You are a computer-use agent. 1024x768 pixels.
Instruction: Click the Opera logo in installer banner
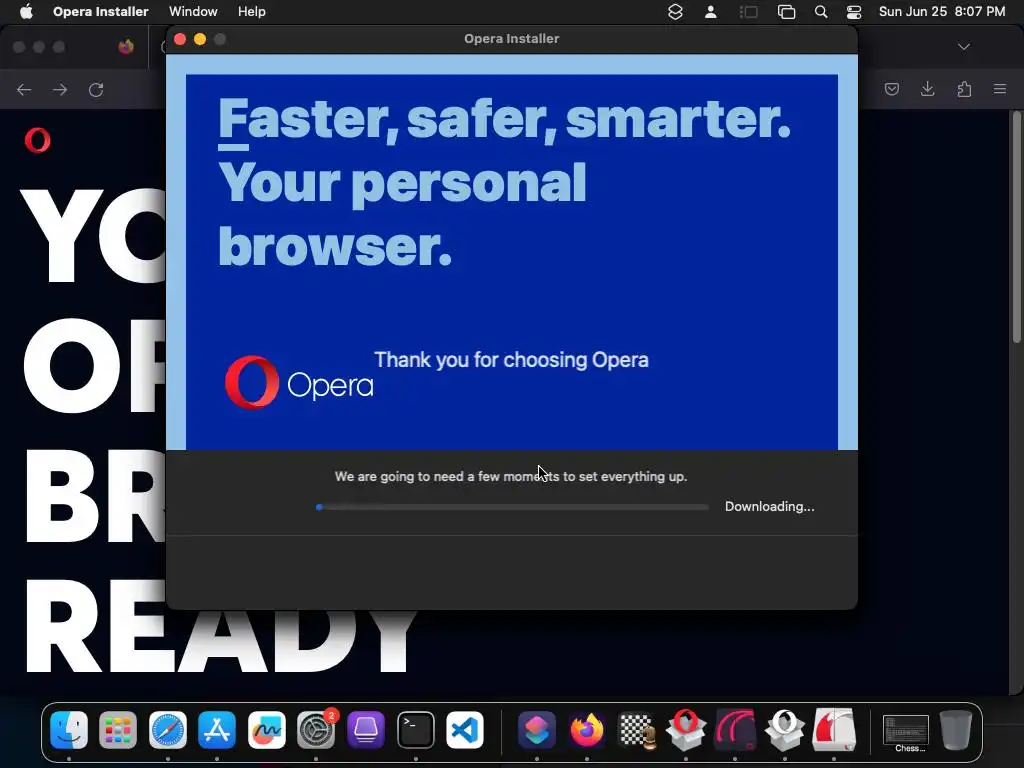(x=299, y=382)
